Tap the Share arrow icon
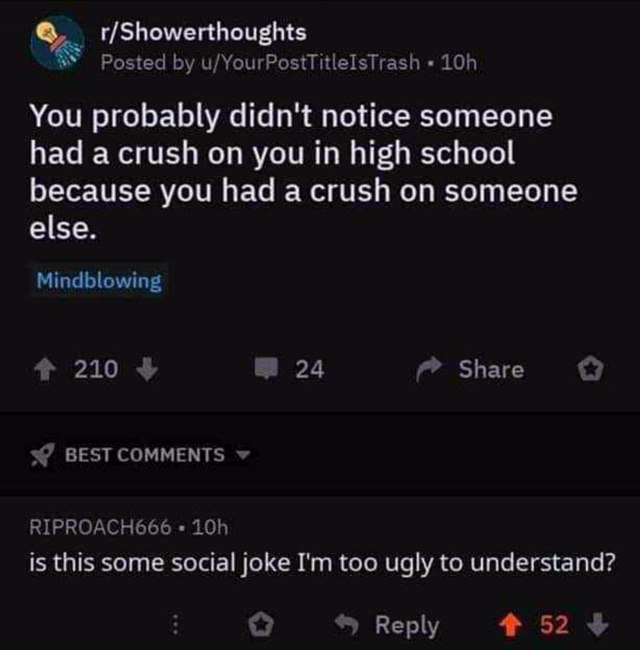This screenshot has width=640, height=650. (430, 369)
